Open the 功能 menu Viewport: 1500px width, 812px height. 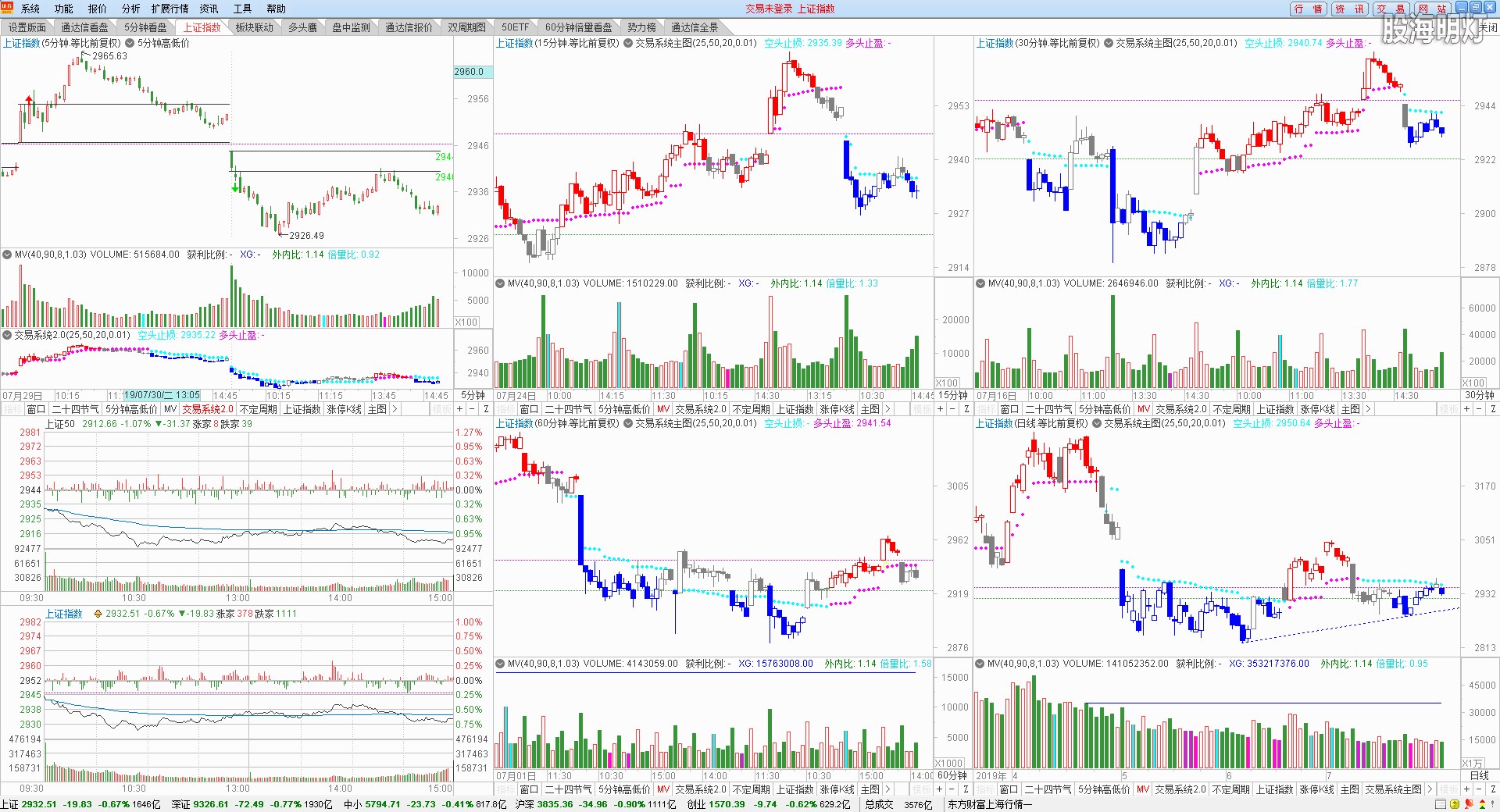(x=64, y=9)
